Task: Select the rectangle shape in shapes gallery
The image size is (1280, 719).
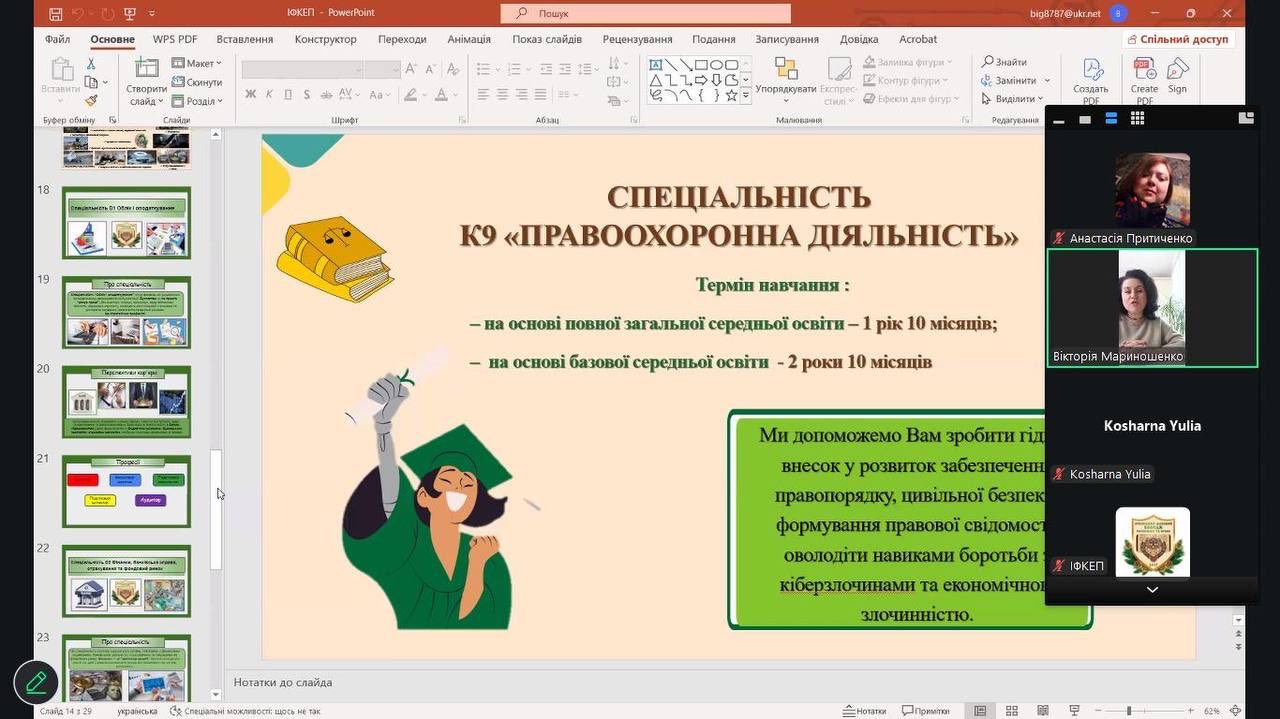Action: (701, 65)
